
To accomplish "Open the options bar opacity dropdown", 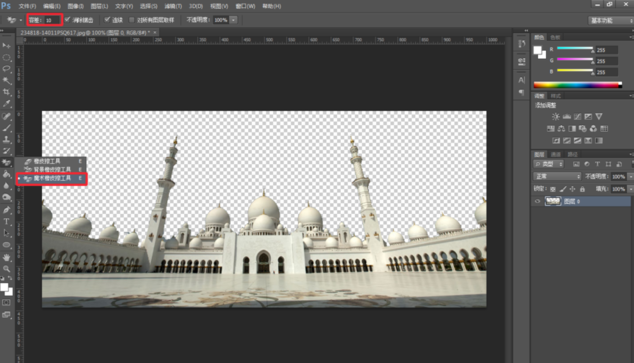I will (233, 20).
